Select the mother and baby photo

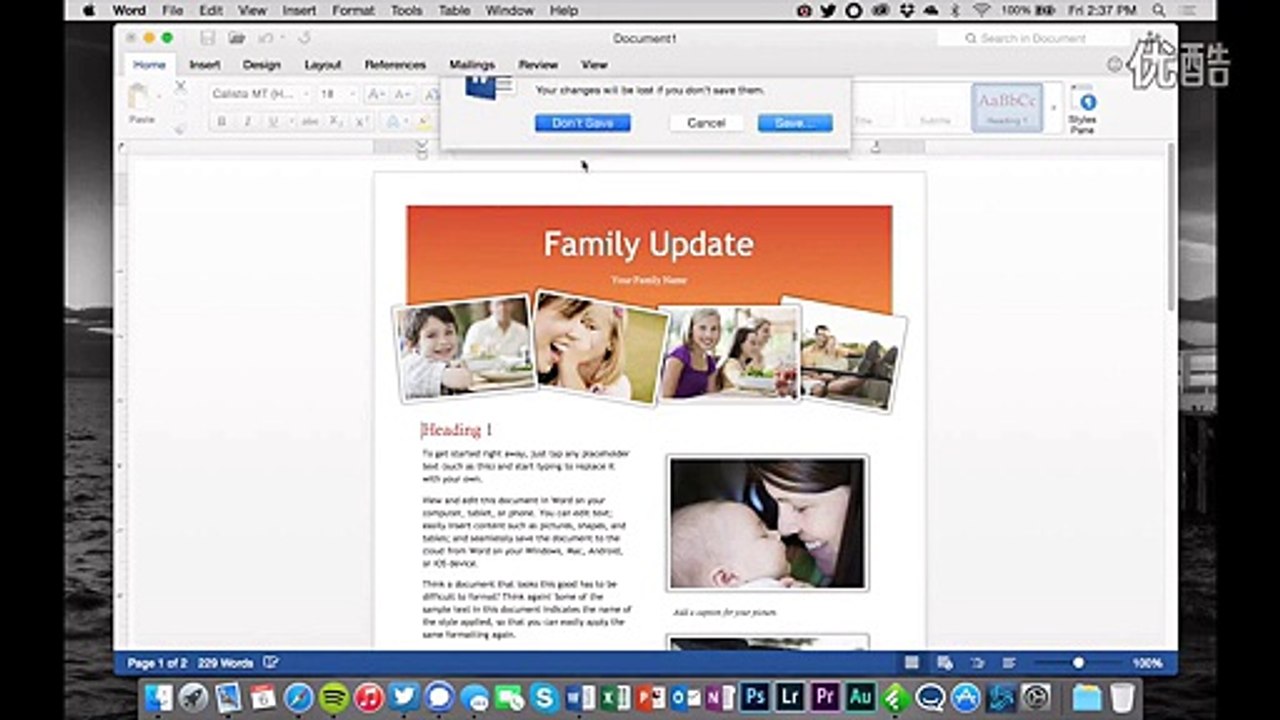tap(767, 523)
